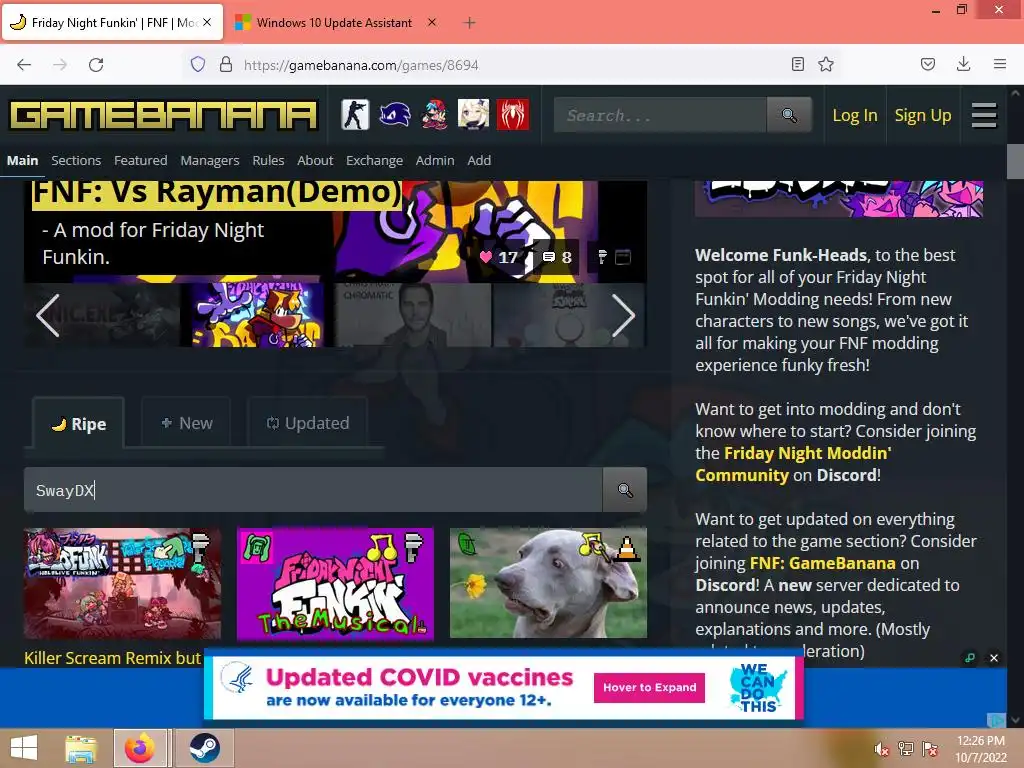The width and height of the screenshot is (1024, 768).
Task: Open Firefox downloads panel
Action: 963,64
